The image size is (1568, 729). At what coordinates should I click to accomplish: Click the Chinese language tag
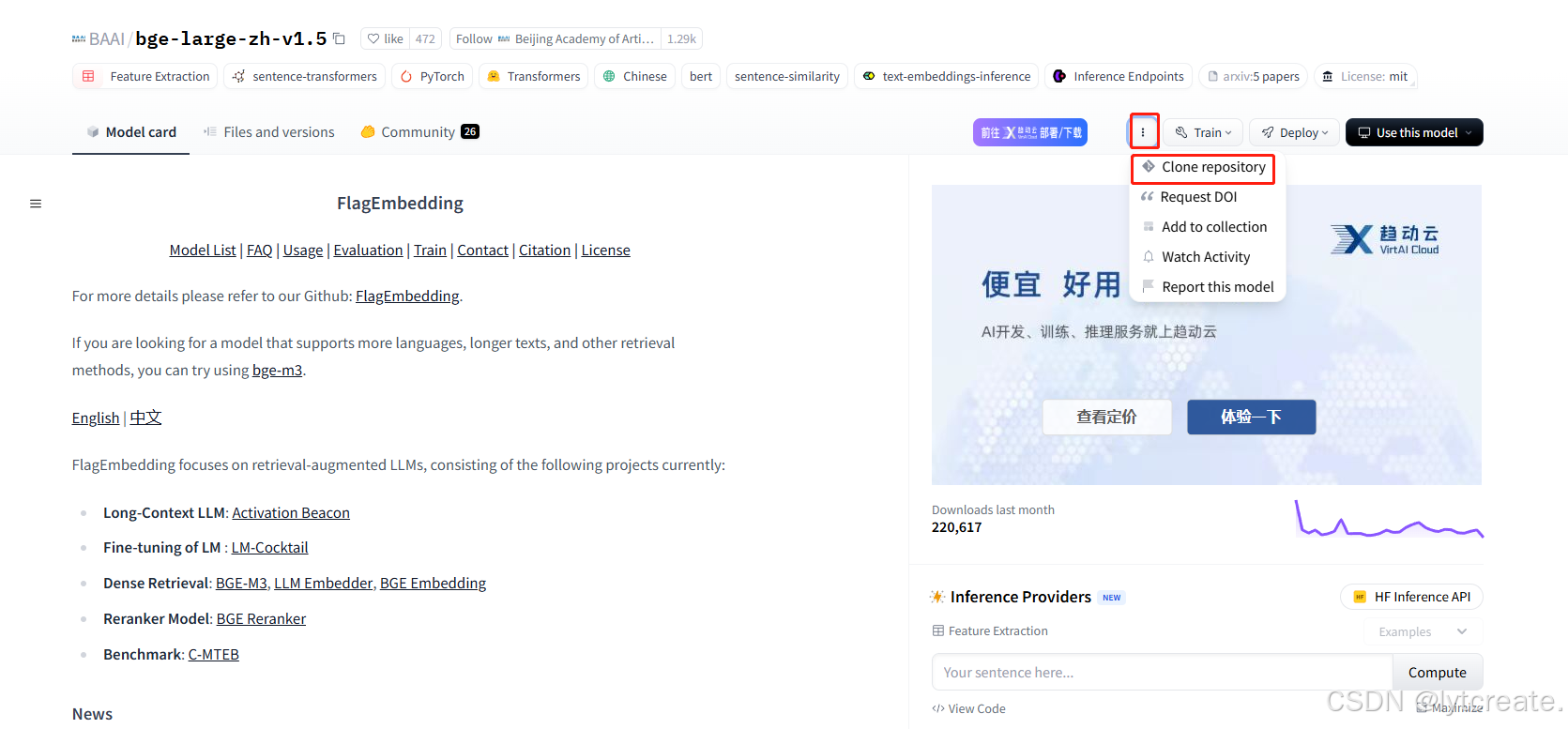(634, 76)
